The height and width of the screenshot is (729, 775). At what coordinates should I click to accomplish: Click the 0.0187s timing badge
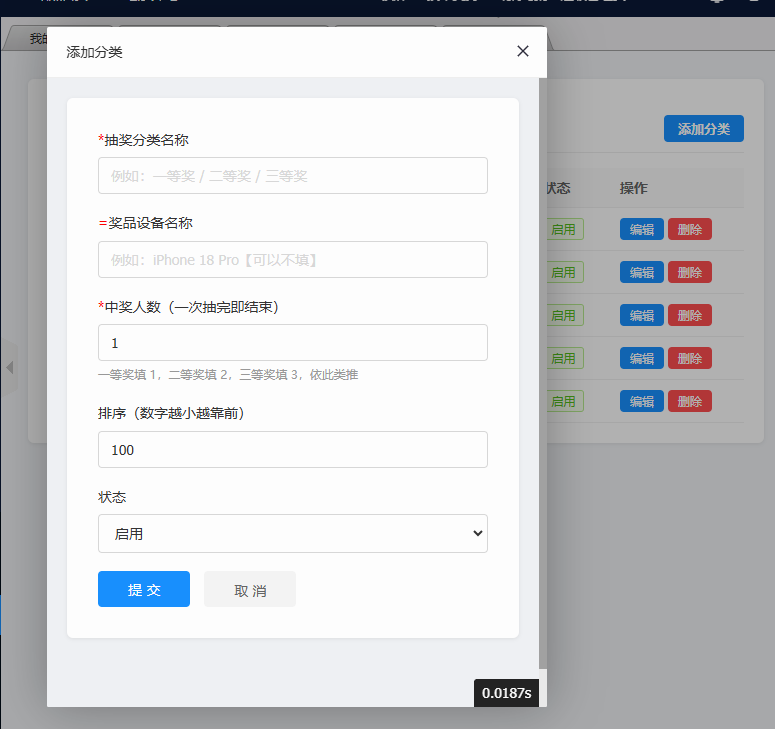pyautogui.click(x=506, y=693)
